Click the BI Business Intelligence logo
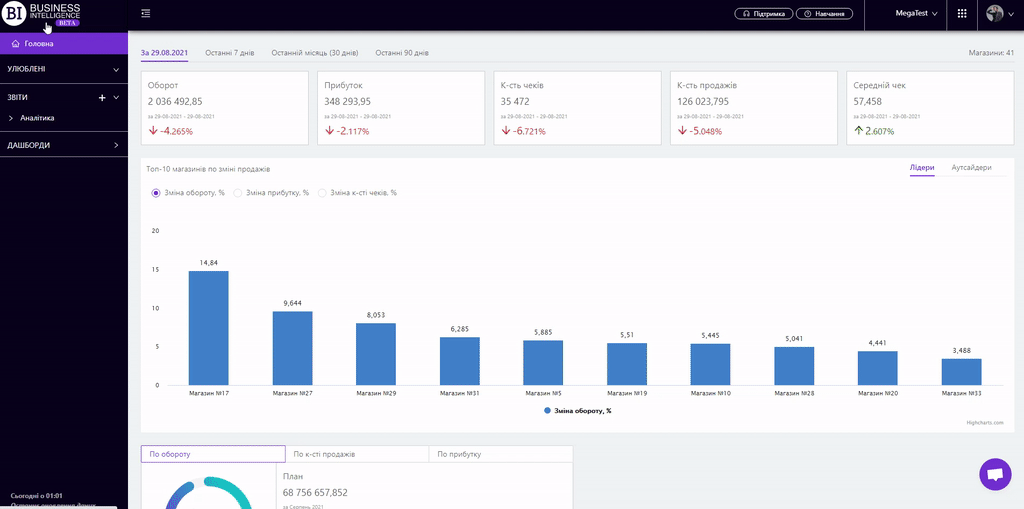1024x509 pixels. (42, 14)
